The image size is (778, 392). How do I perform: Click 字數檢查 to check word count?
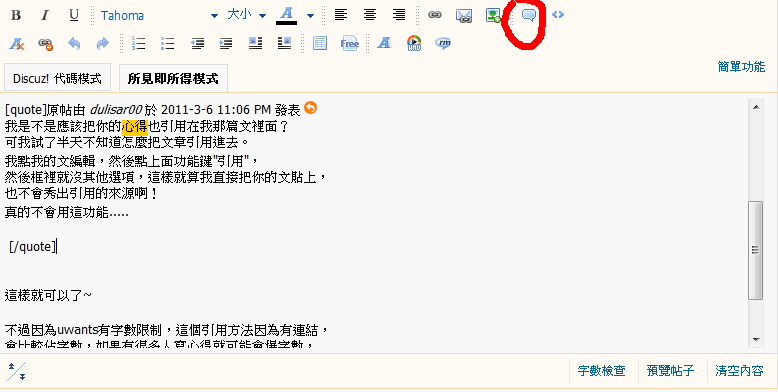tap(601, 371)
